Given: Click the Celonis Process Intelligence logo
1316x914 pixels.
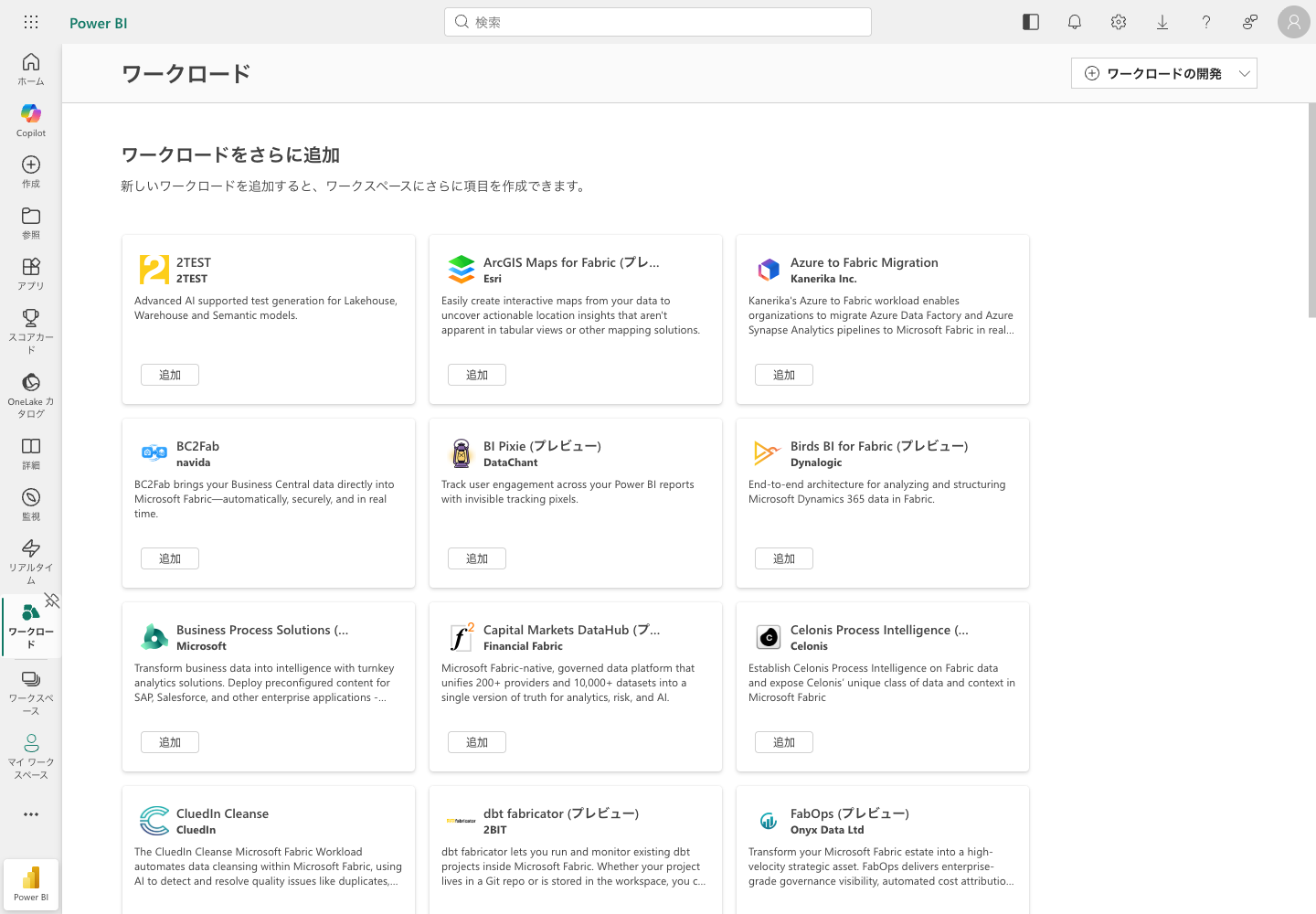Looking at the screenshot, I should (x=769, y=637).
